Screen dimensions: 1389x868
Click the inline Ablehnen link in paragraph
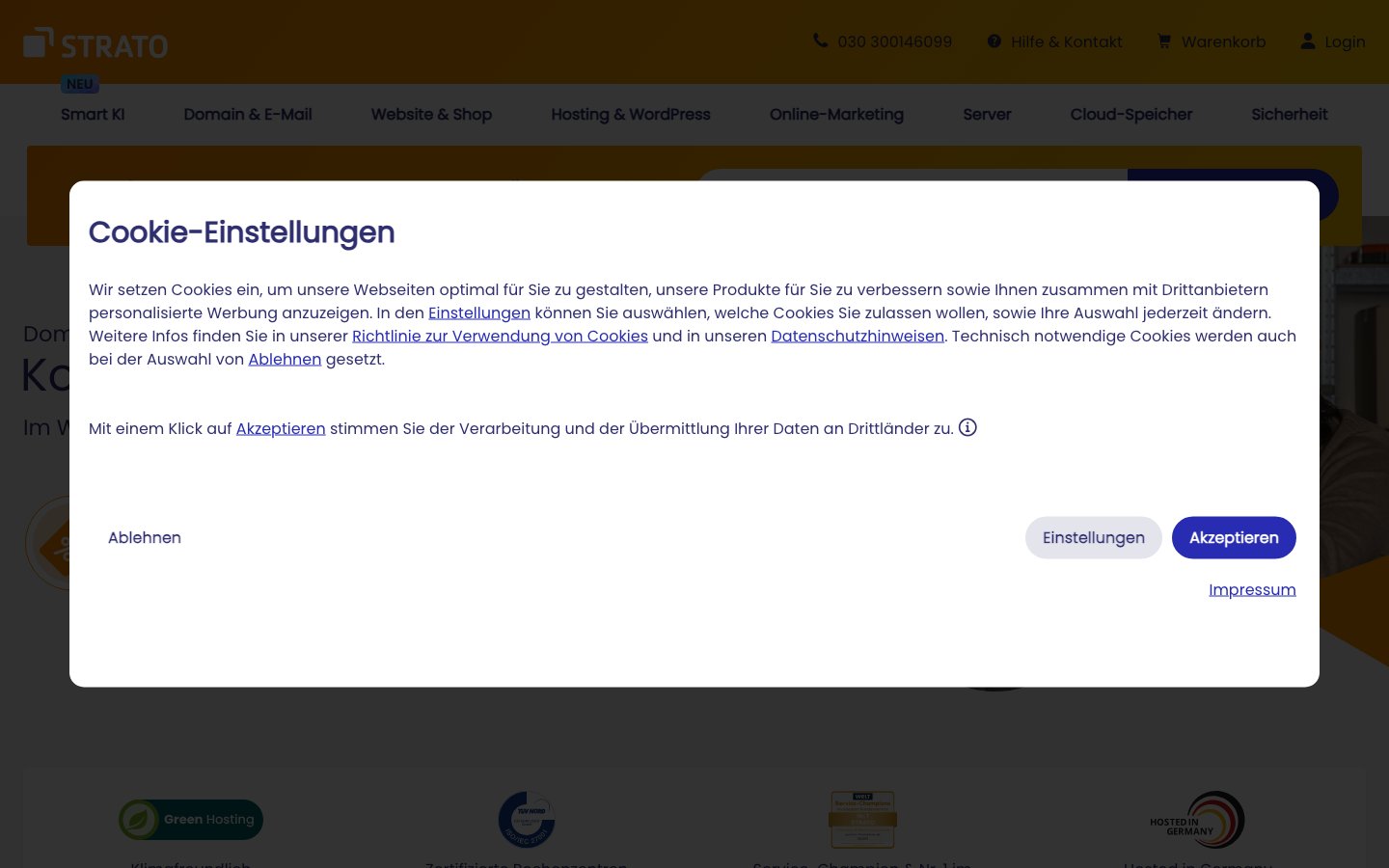[285, 359]
